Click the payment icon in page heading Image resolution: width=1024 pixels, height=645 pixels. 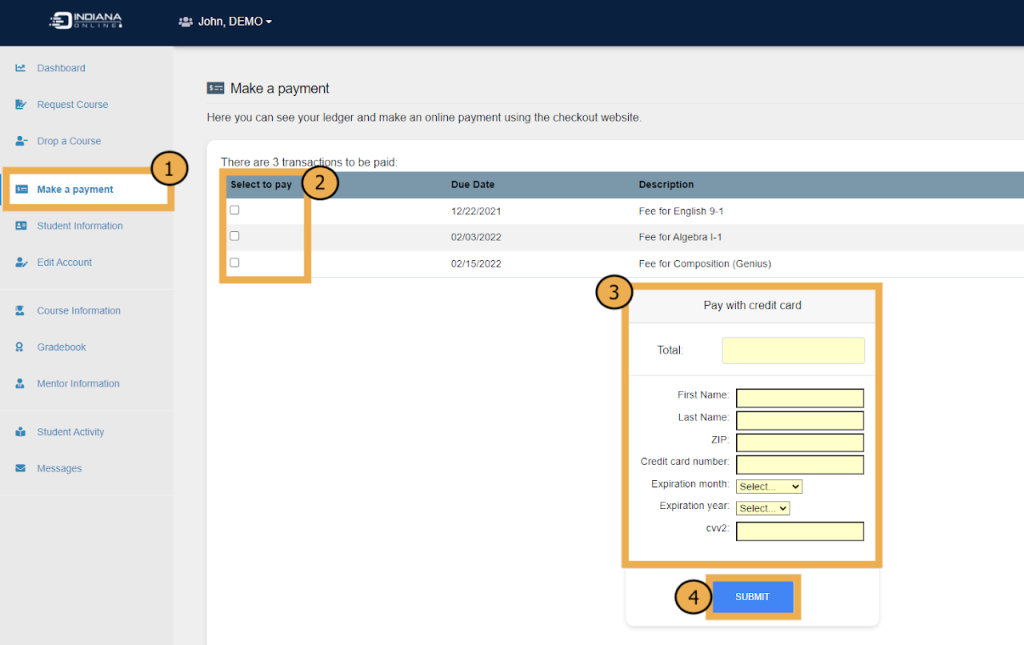216,88
